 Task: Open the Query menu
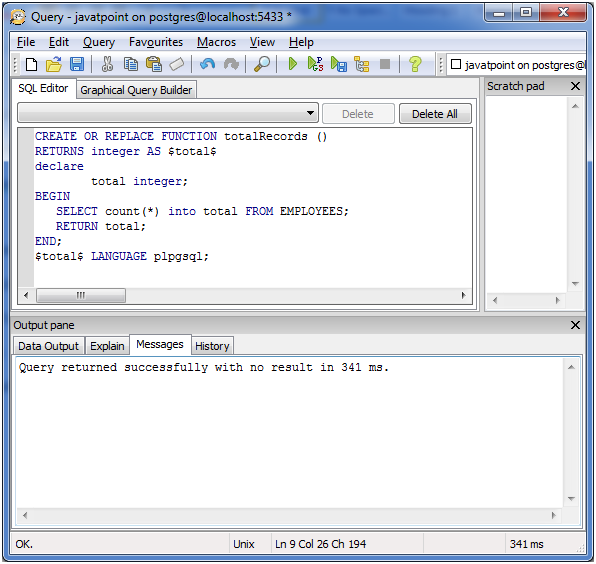99,42
